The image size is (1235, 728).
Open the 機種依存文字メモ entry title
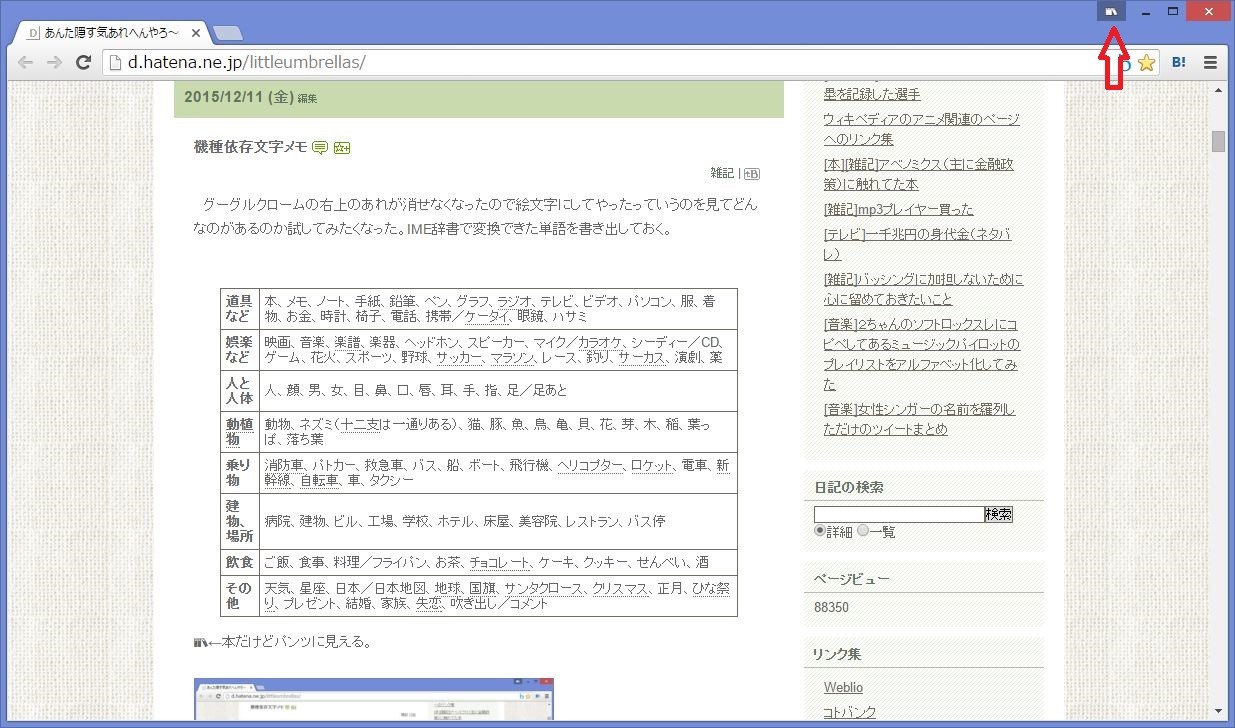coord(250,148)
